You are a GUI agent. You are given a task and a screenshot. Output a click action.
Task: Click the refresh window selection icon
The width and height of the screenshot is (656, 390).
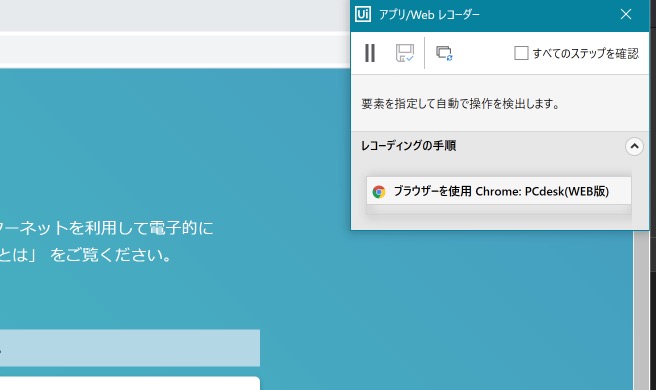pyautogui.click(x=444, y=53)
